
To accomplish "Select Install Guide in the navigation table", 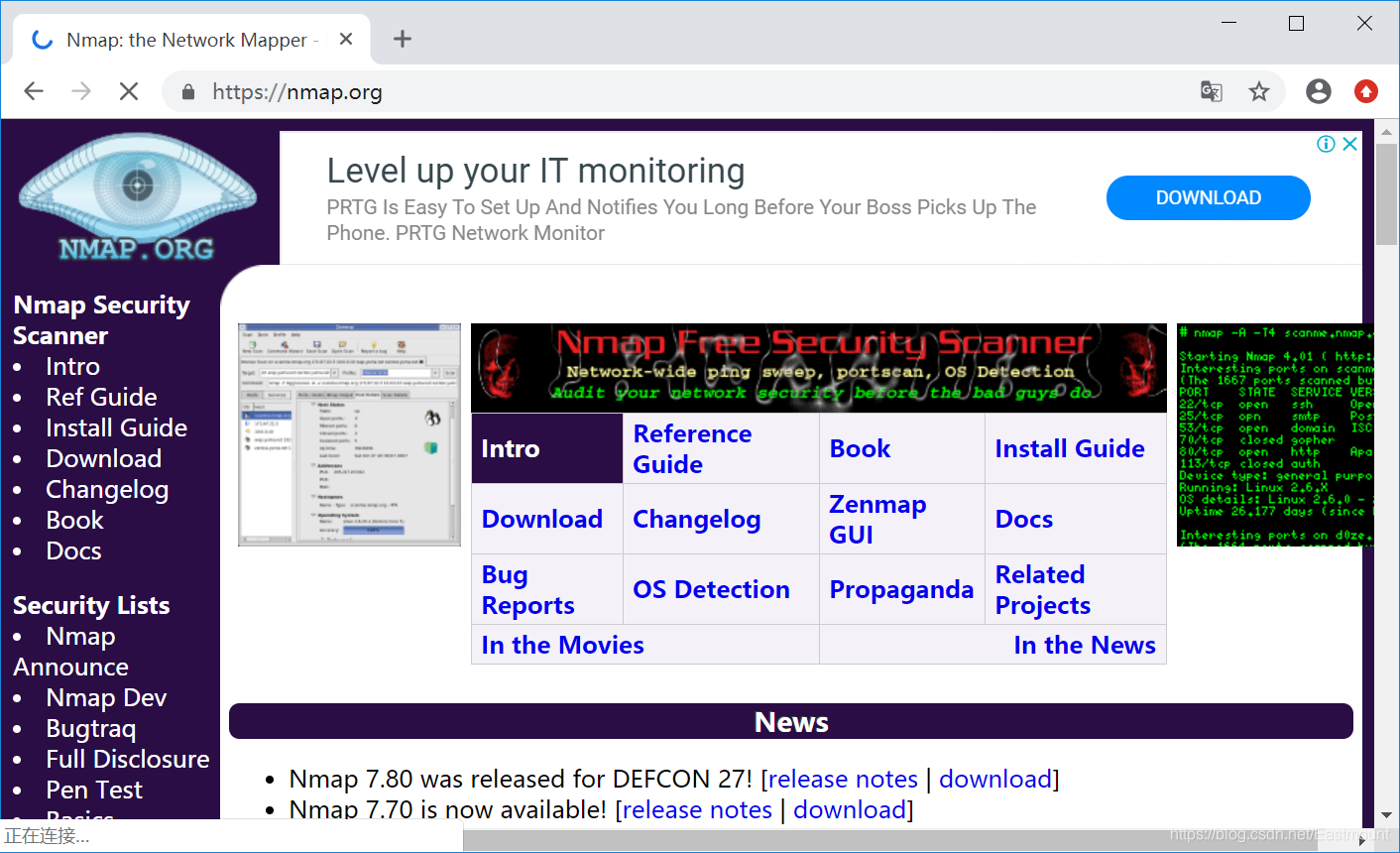I will (1070, 448).
